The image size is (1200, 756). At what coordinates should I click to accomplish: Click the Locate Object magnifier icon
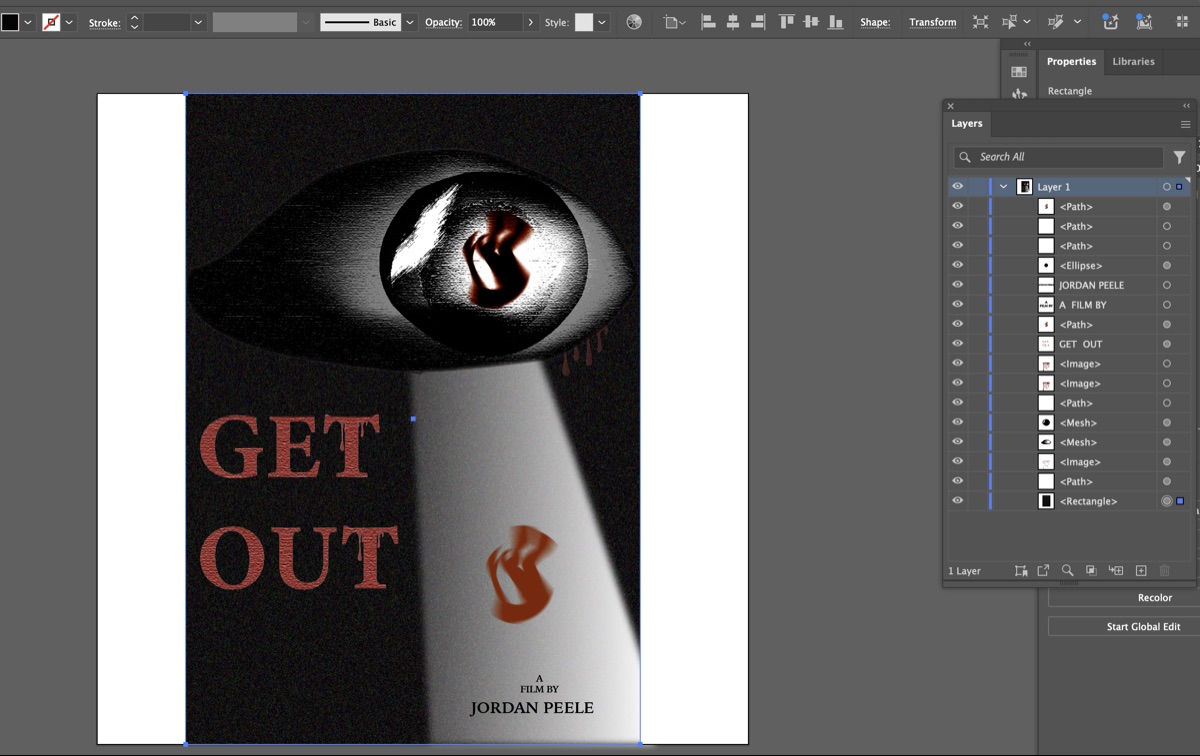(x=1067, y=571)
